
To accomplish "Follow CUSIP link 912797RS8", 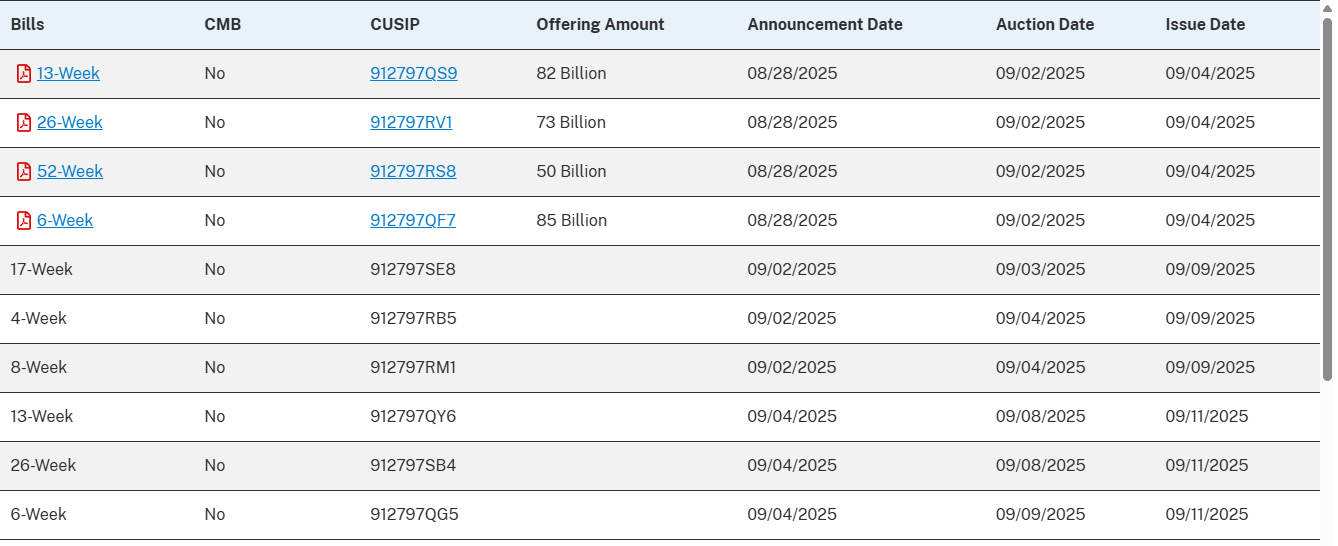I will coord(413,172).
